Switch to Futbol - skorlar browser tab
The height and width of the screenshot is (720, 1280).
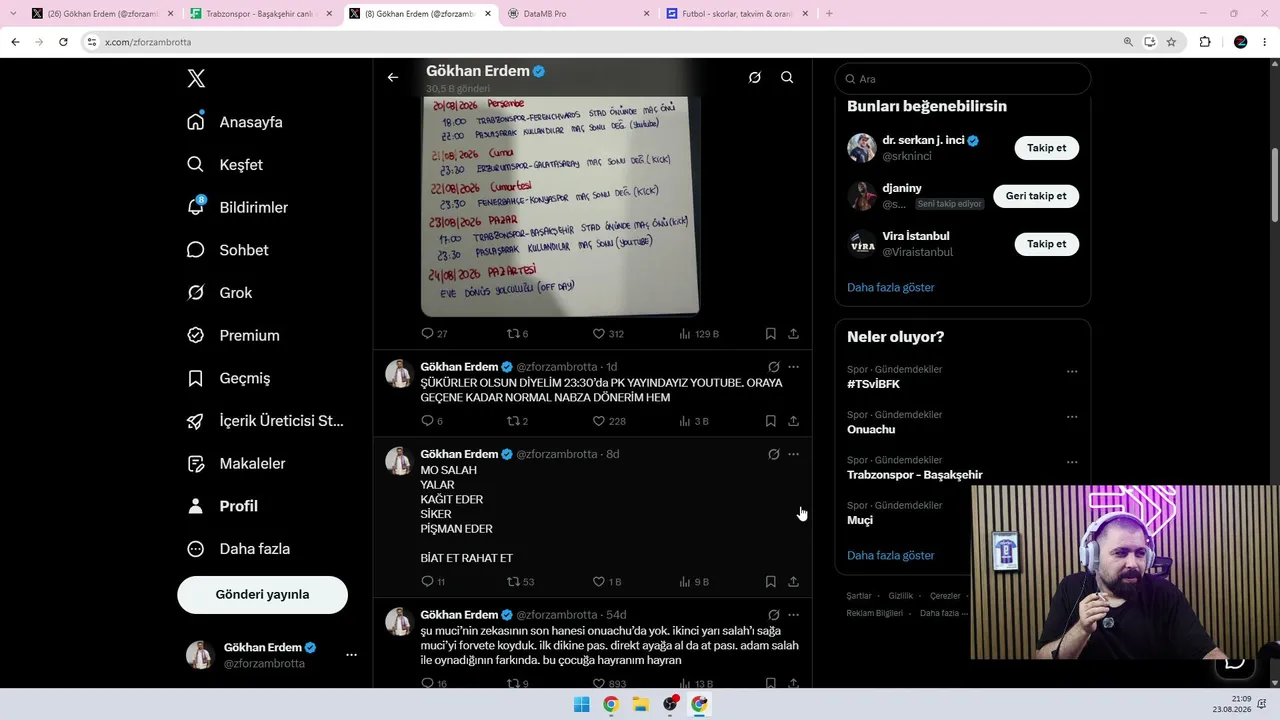pos(736,14)
